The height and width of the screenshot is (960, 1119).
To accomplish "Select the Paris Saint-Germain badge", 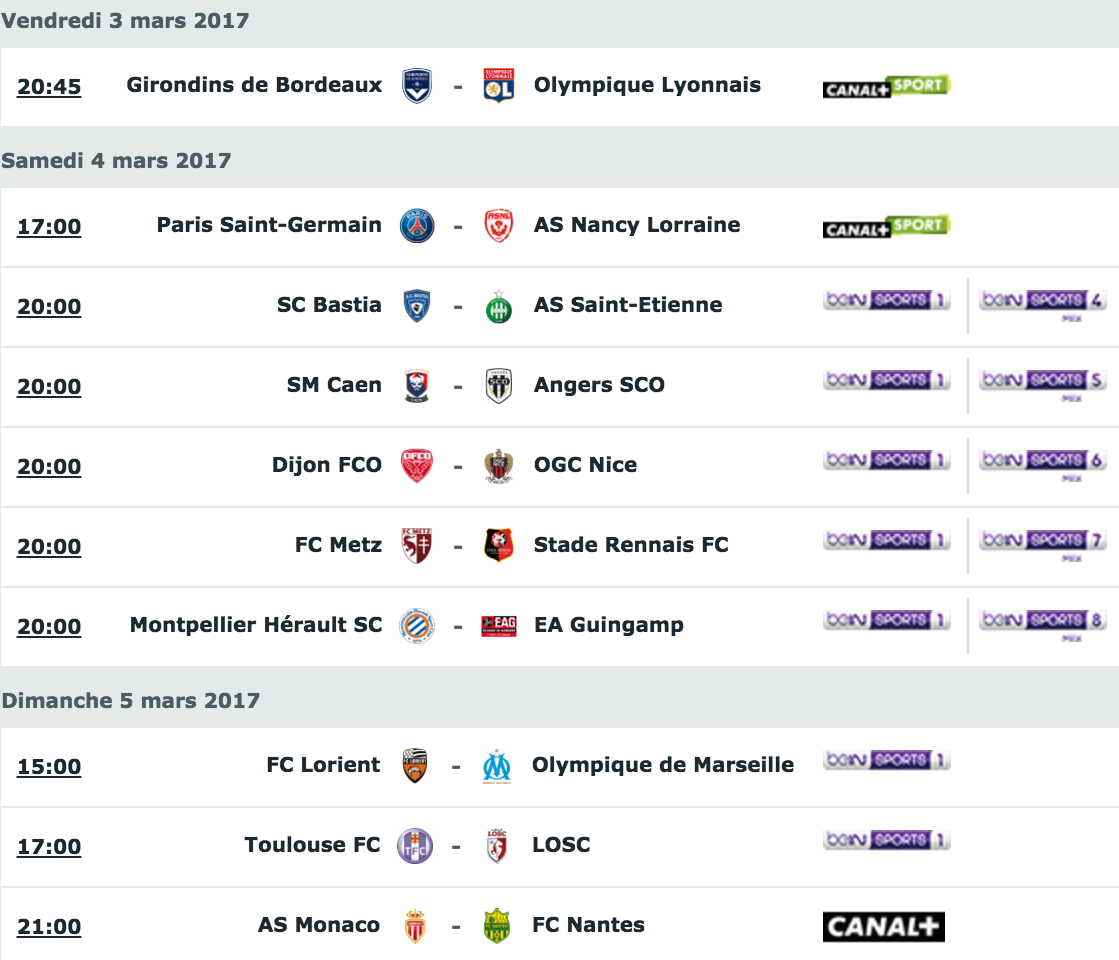I will [x=417, y=226].
